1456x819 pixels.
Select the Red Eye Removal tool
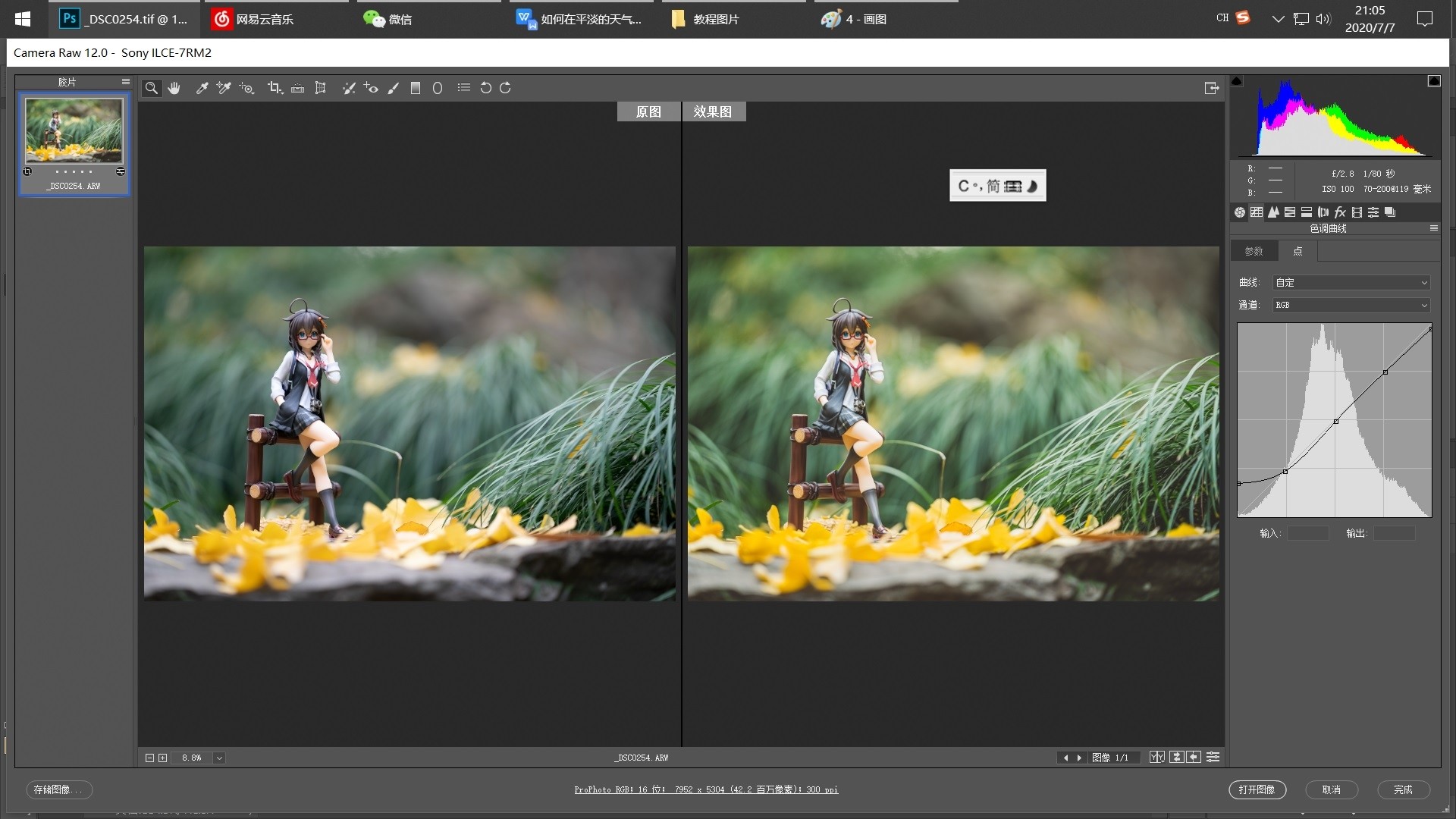(x=371, y=88)
